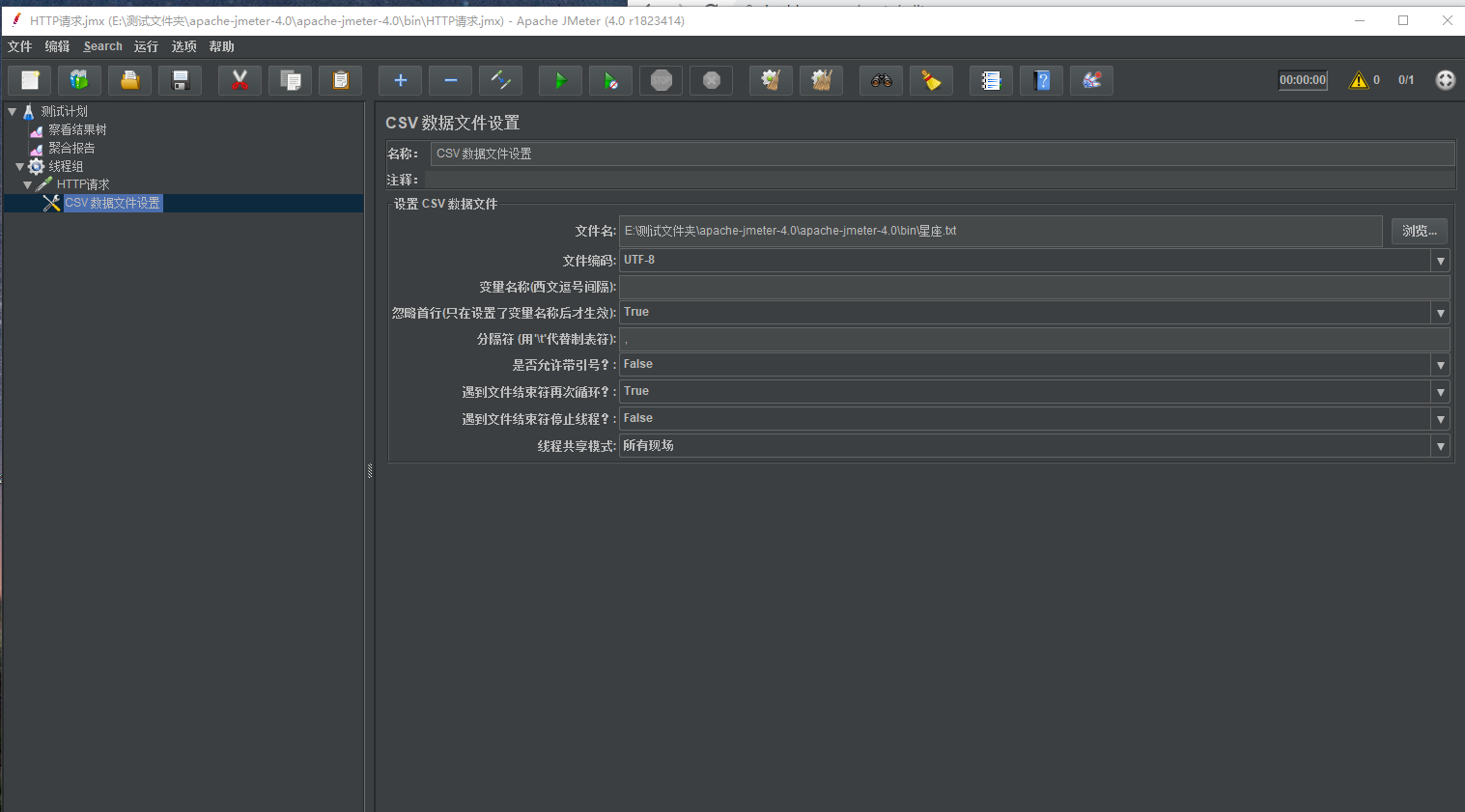Collapse the 测试计划 tree node
1465x812 pixels.
pyautogui.click(x=13, y=111)
